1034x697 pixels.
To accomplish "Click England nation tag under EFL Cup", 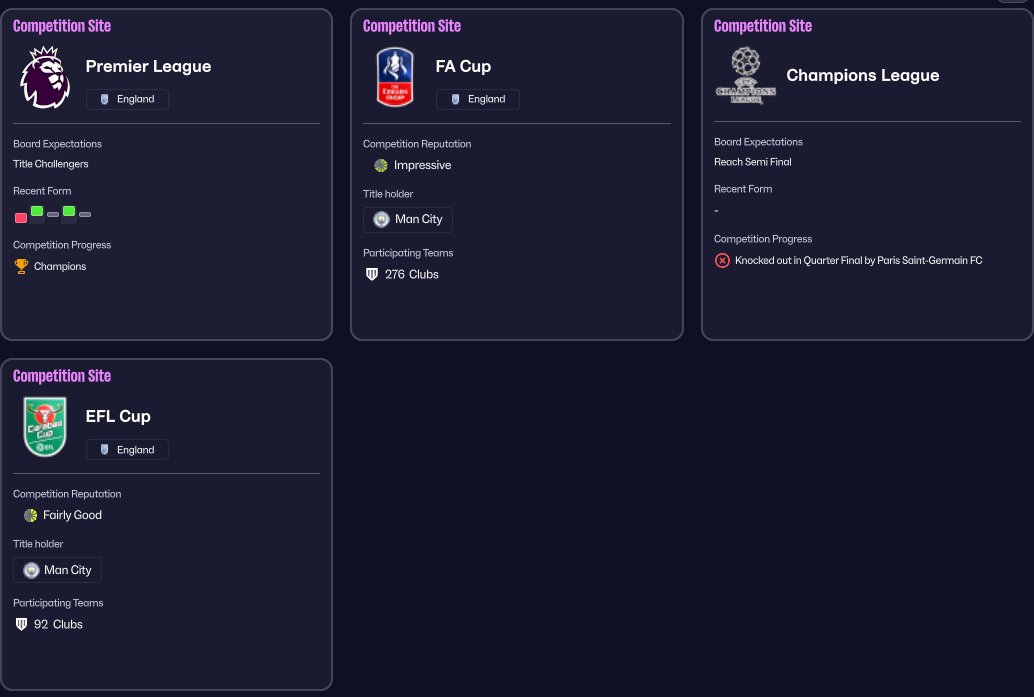I will coord(127,450).
